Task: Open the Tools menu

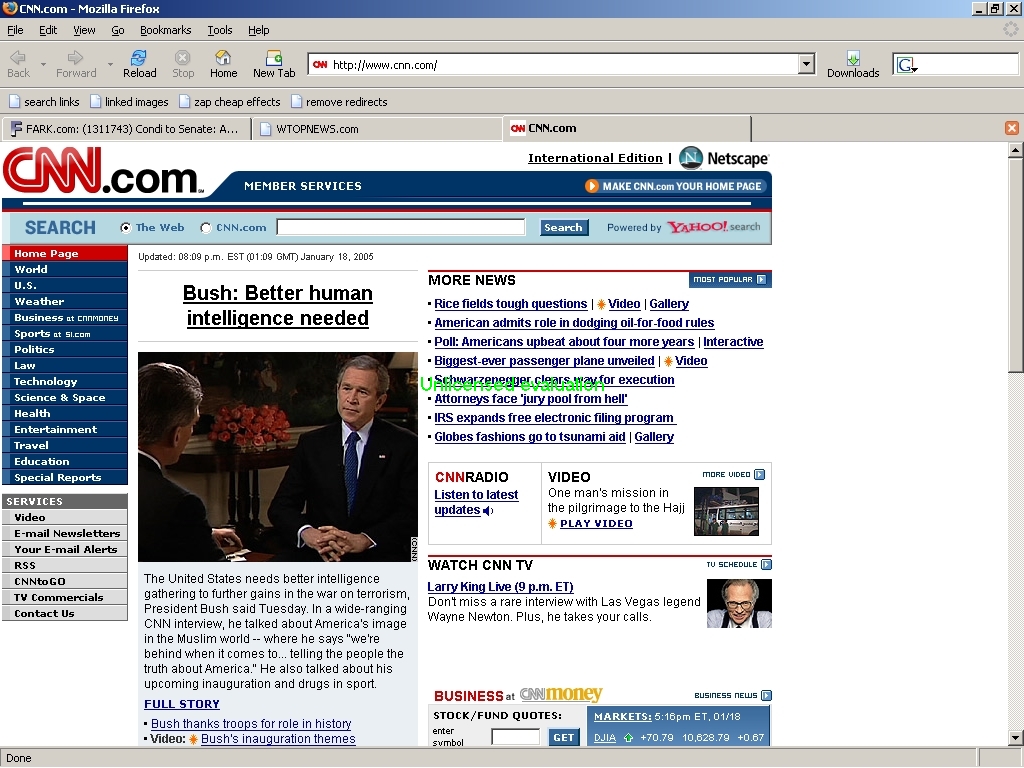Action: coord(219,30)
